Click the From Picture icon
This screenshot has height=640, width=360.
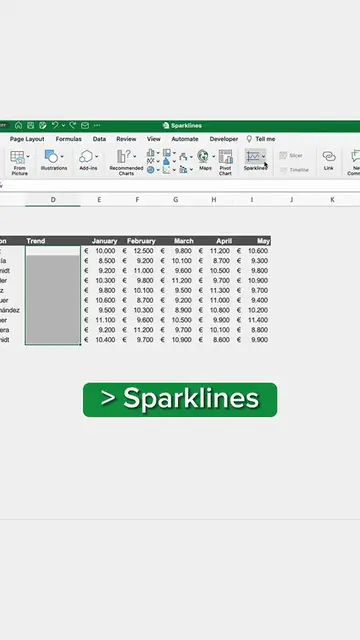(17, 157)
